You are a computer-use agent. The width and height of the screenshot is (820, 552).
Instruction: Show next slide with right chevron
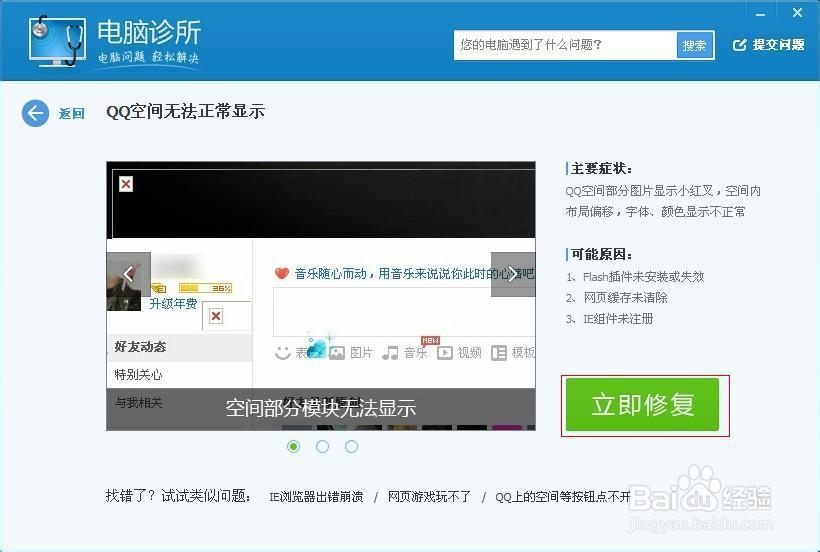coord(513,274)
